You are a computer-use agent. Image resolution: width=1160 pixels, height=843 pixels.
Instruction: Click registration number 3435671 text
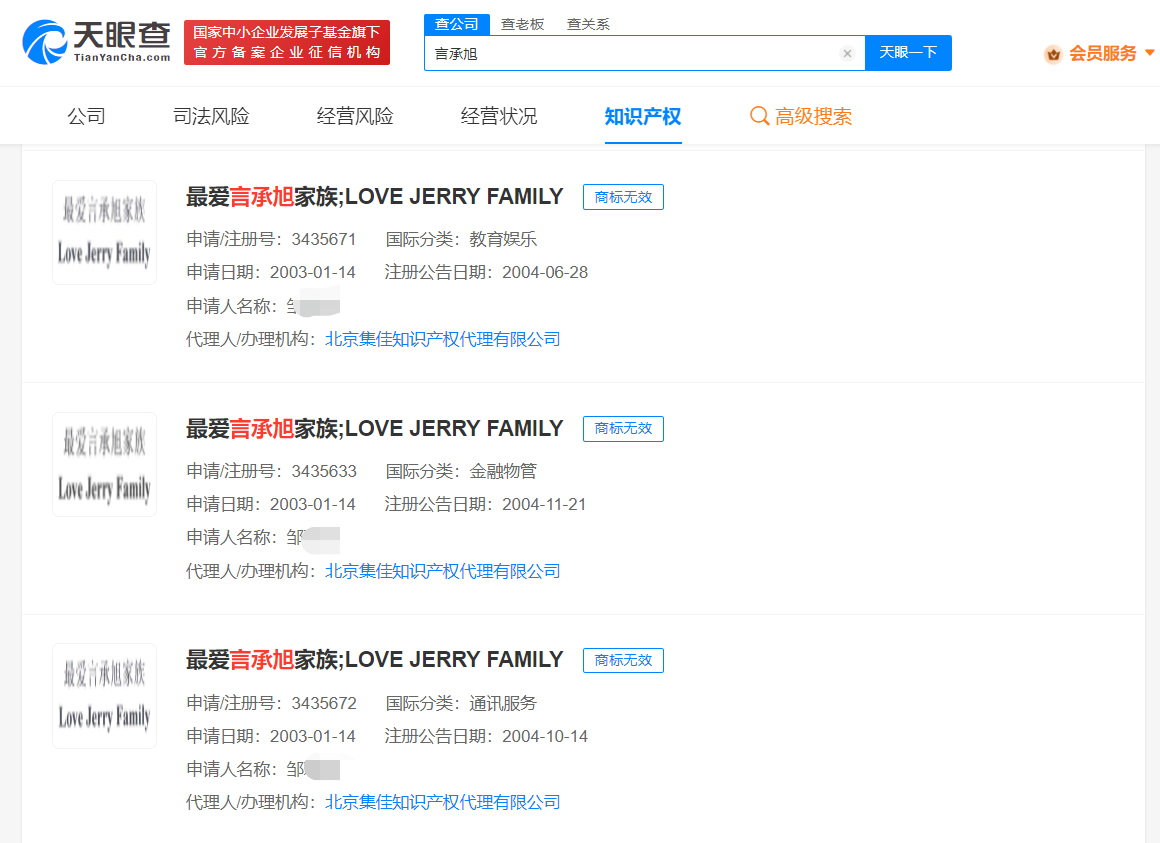[x=323, y=240]
